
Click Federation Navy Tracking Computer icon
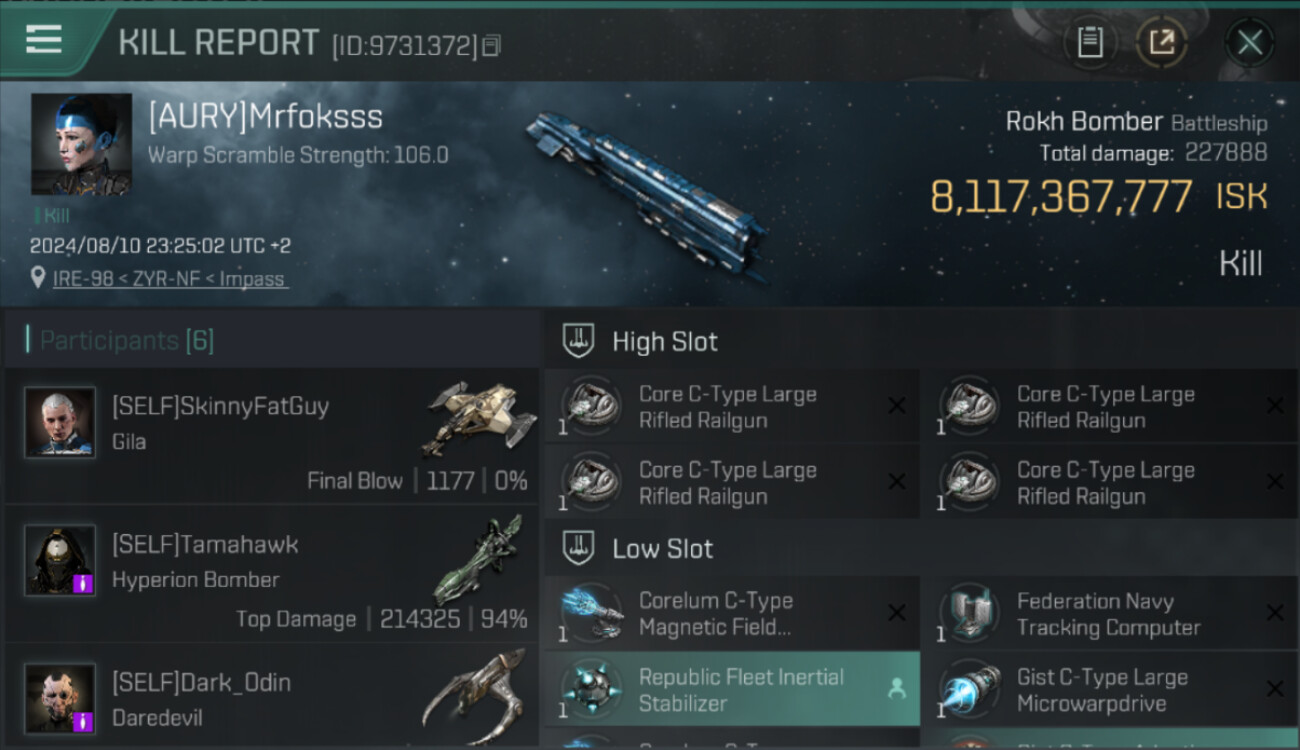[x=968, y=613]
